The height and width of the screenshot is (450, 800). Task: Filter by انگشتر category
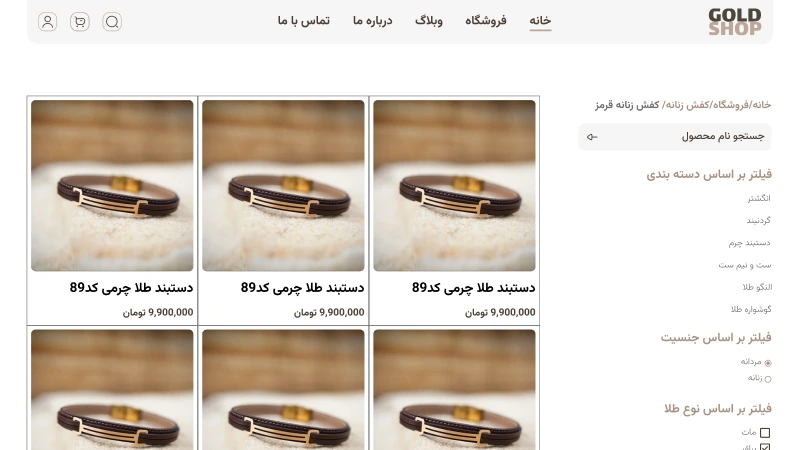(759, 198)
